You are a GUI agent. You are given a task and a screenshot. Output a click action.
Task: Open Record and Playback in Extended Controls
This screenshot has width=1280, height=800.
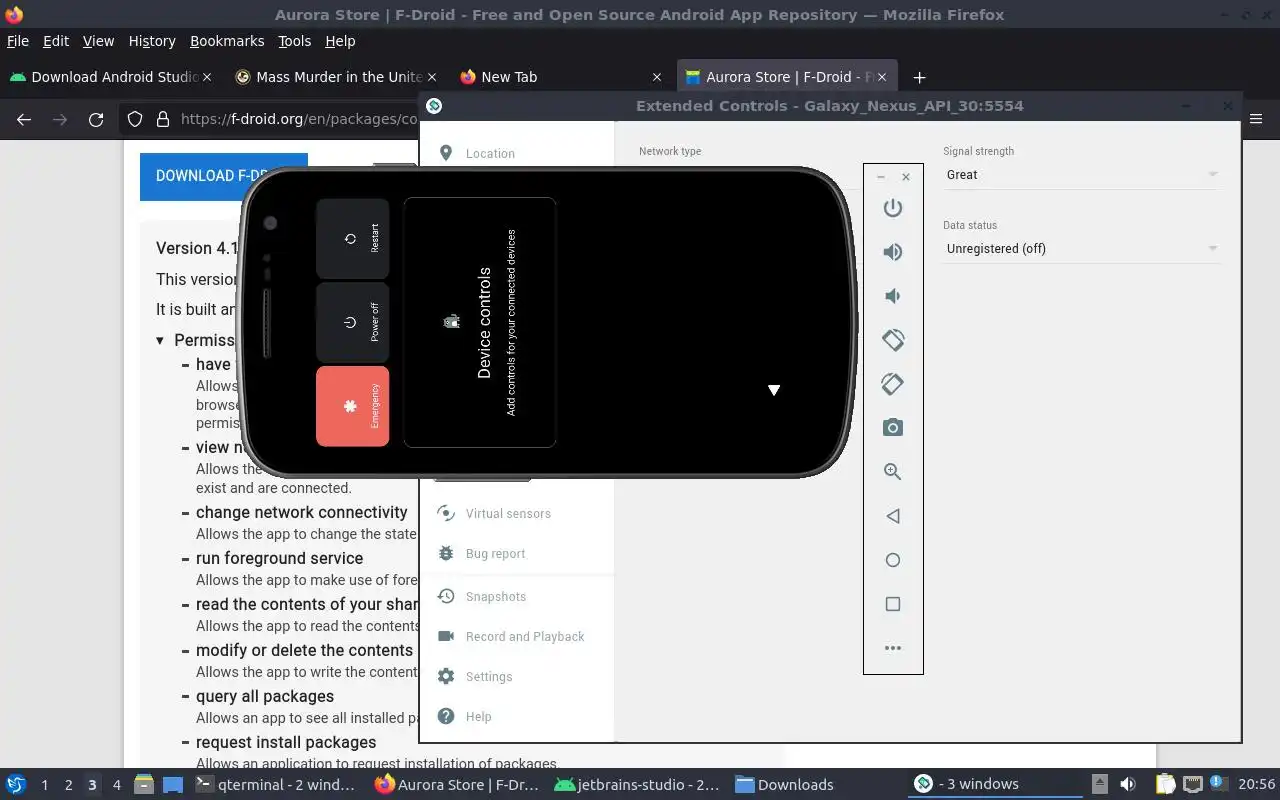(524, 637)
